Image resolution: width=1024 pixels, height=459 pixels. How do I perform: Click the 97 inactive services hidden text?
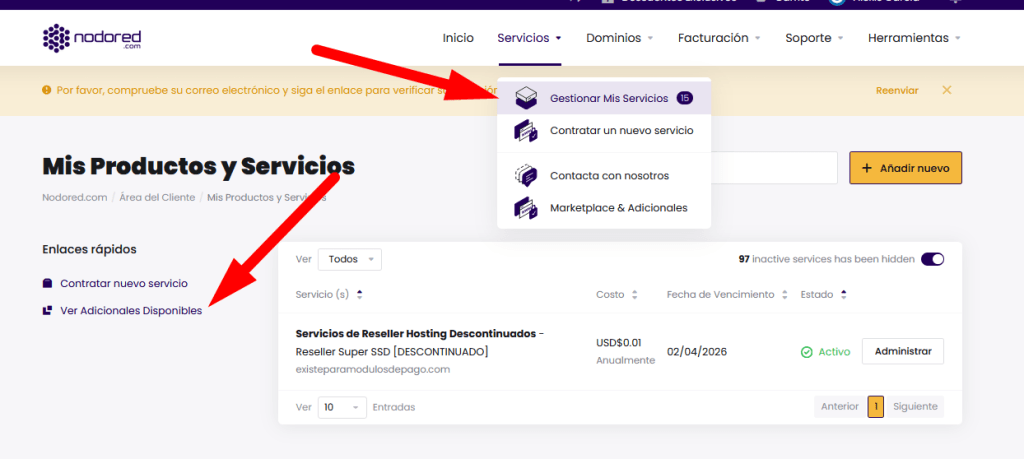tap(827, 259)
